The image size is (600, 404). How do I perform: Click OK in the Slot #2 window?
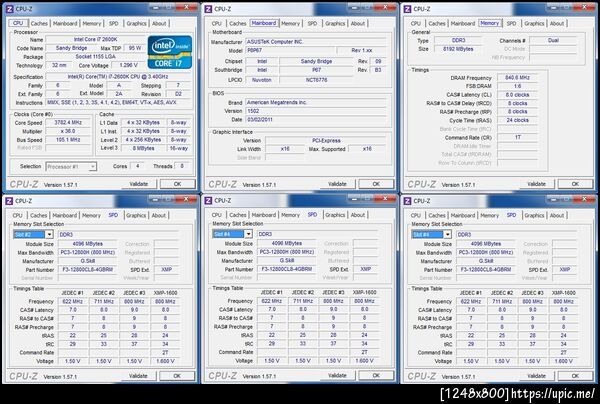[177, 376]
